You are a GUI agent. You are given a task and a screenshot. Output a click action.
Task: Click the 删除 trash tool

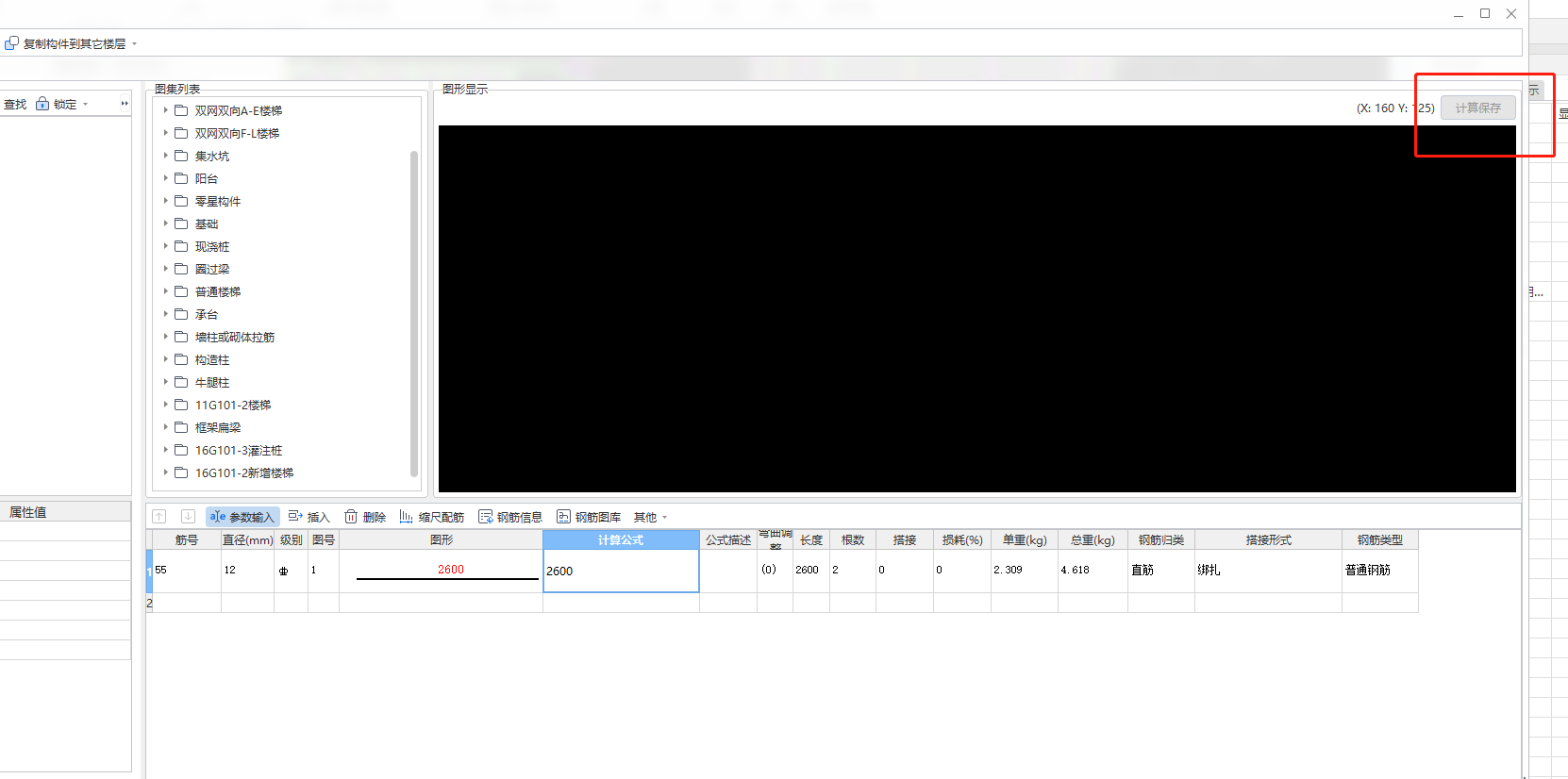point(365,517)
